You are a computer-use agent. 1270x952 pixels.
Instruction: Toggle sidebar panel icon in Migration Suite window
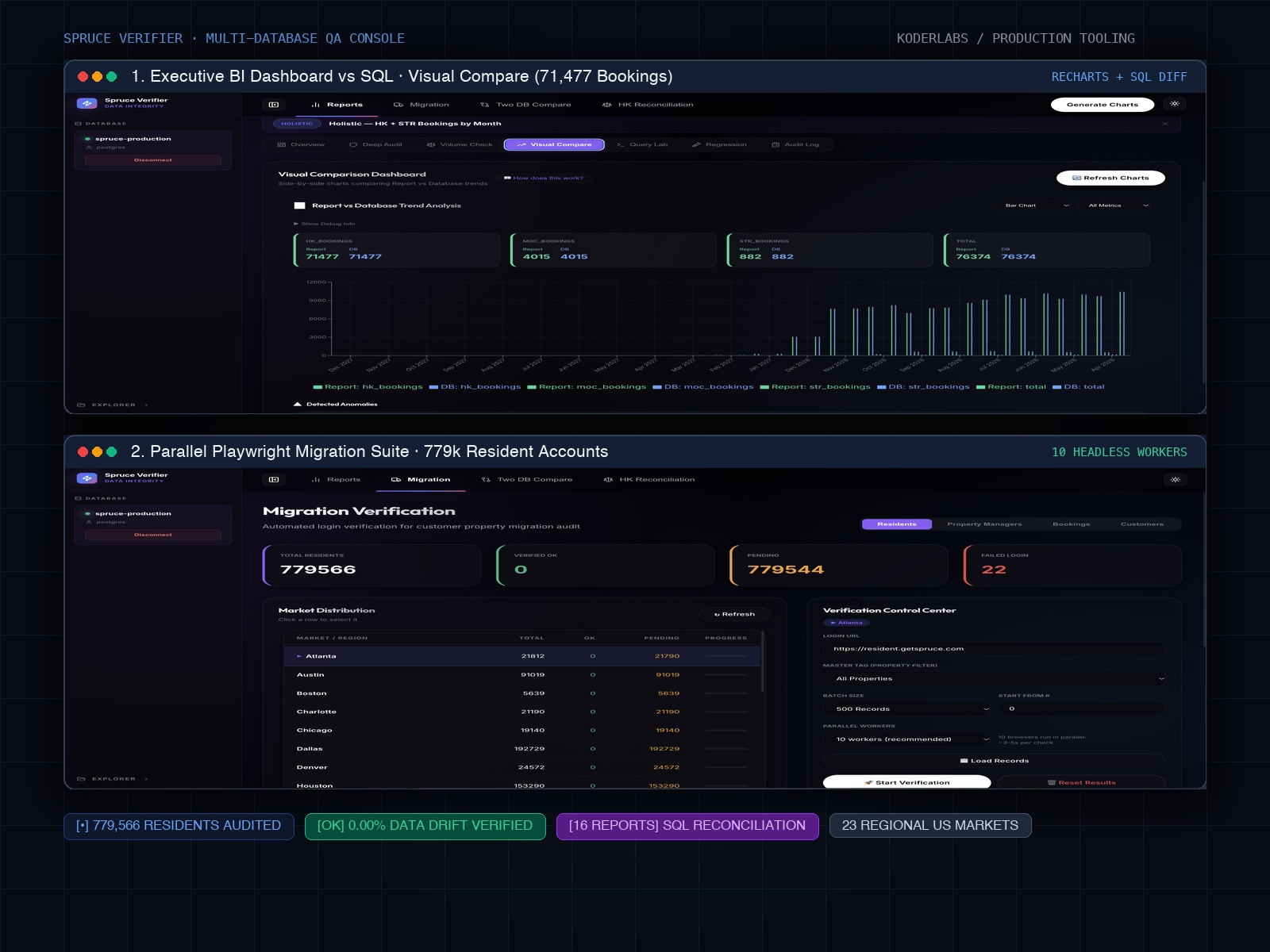(274, 480)
